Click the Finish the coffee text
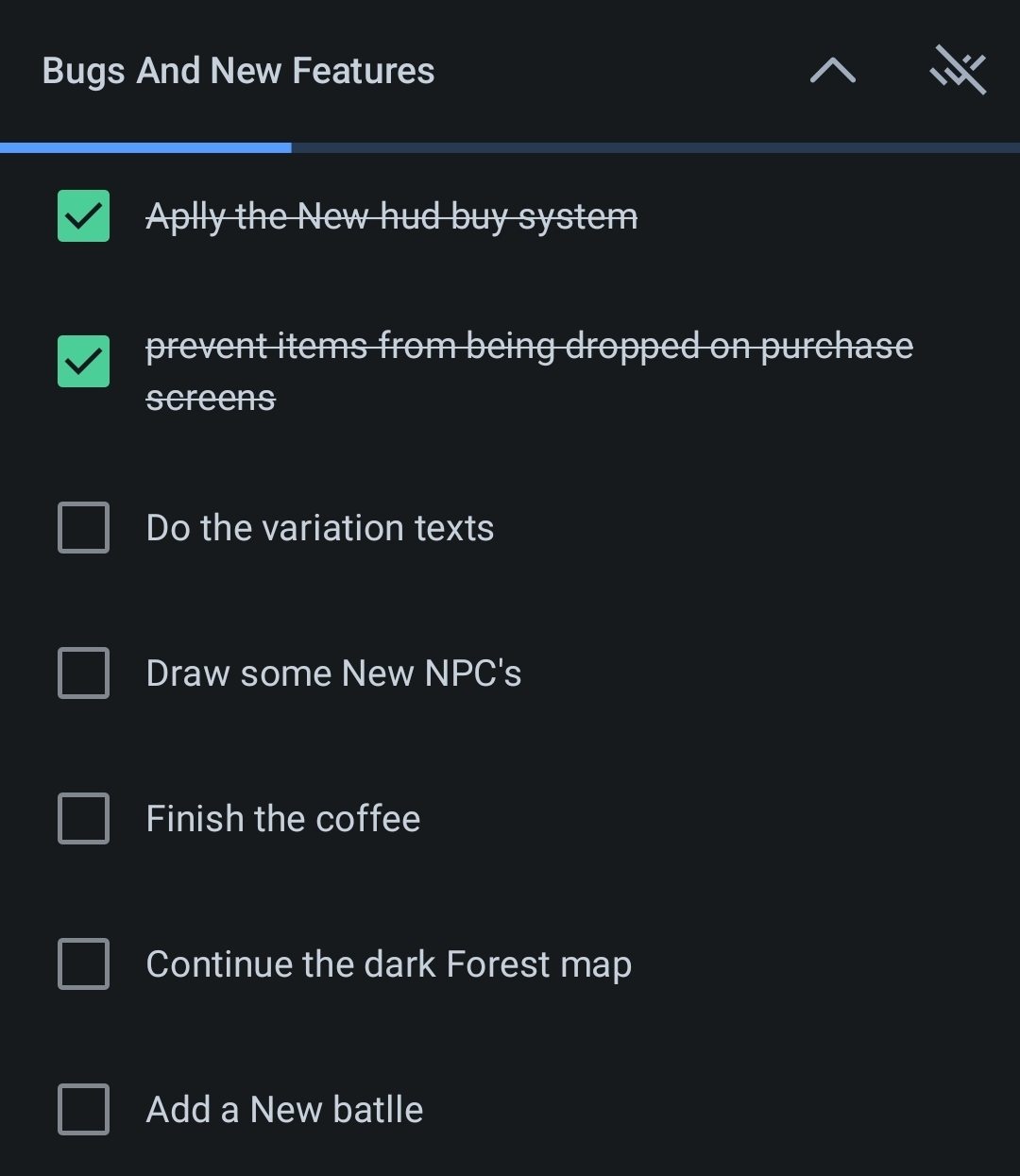The width and height of the screenshot is (1020, 1176). coord(282,819)
